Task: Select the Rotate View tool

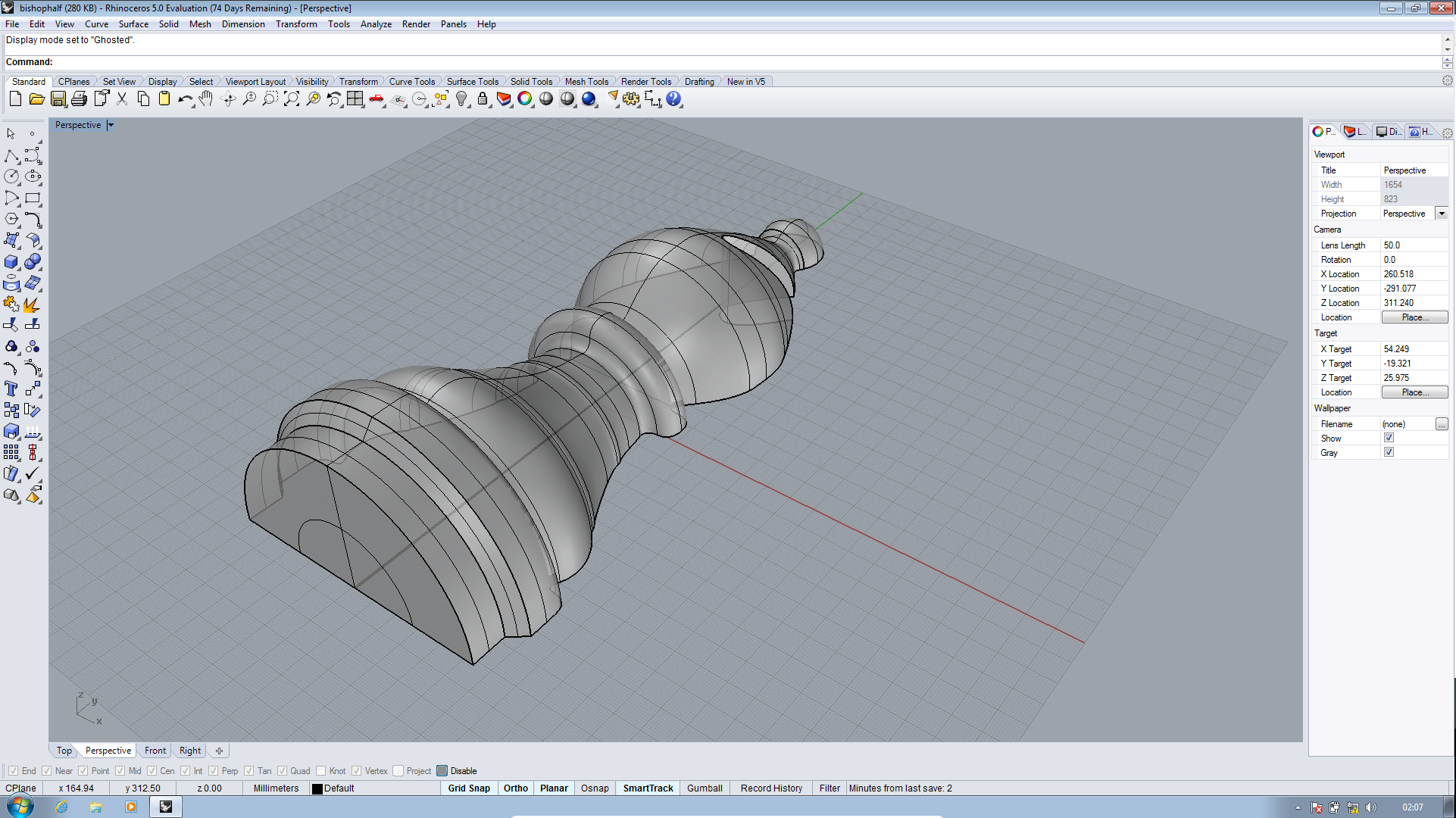Action: (x=228, y=99)
